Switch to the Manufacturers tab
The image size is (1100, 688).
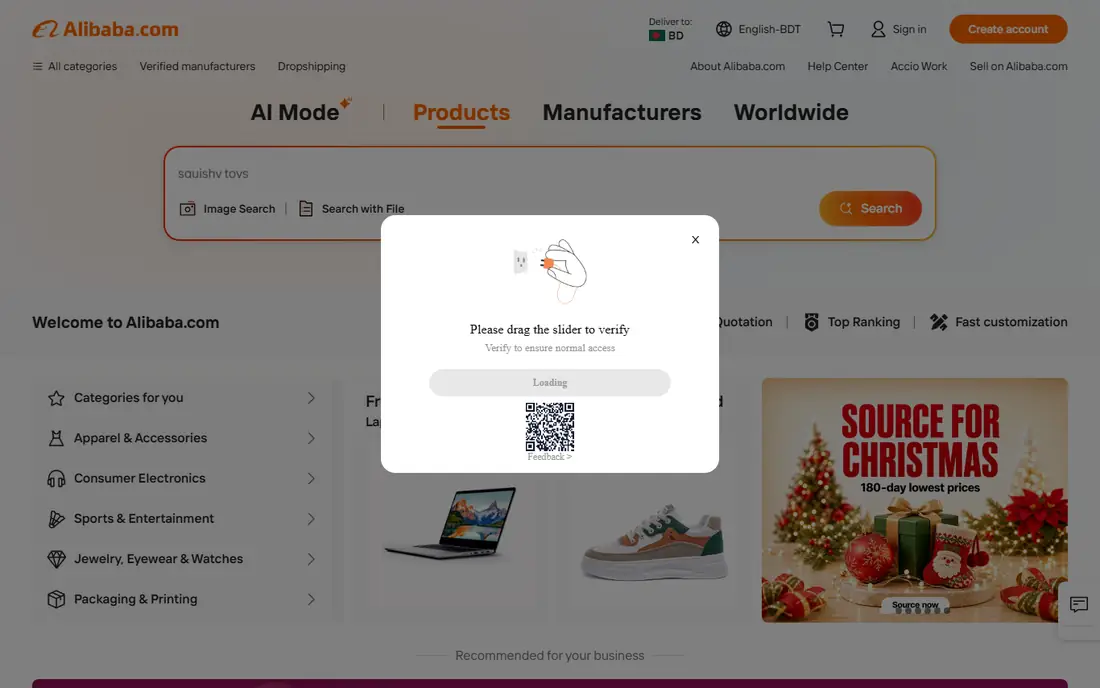point(622,112)
